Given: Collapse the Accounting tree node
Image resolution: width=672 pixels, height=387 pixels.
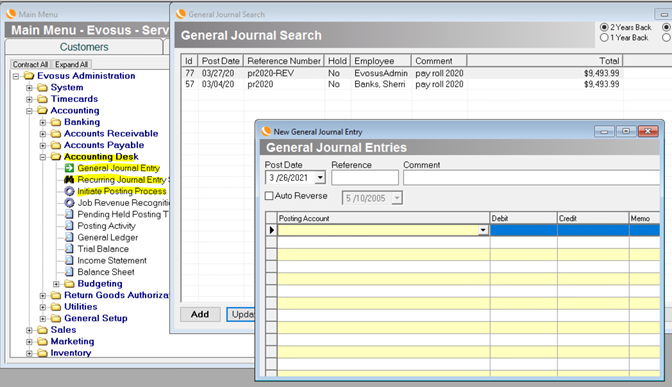Looking at the screenshot, I should coord(29,111).
